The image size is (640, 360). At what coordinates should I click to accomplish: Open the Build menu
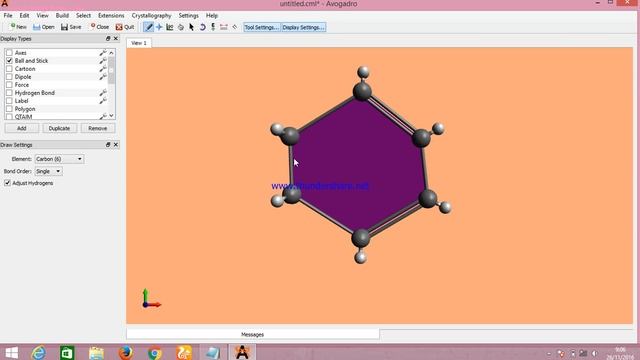tap(62, 16)
